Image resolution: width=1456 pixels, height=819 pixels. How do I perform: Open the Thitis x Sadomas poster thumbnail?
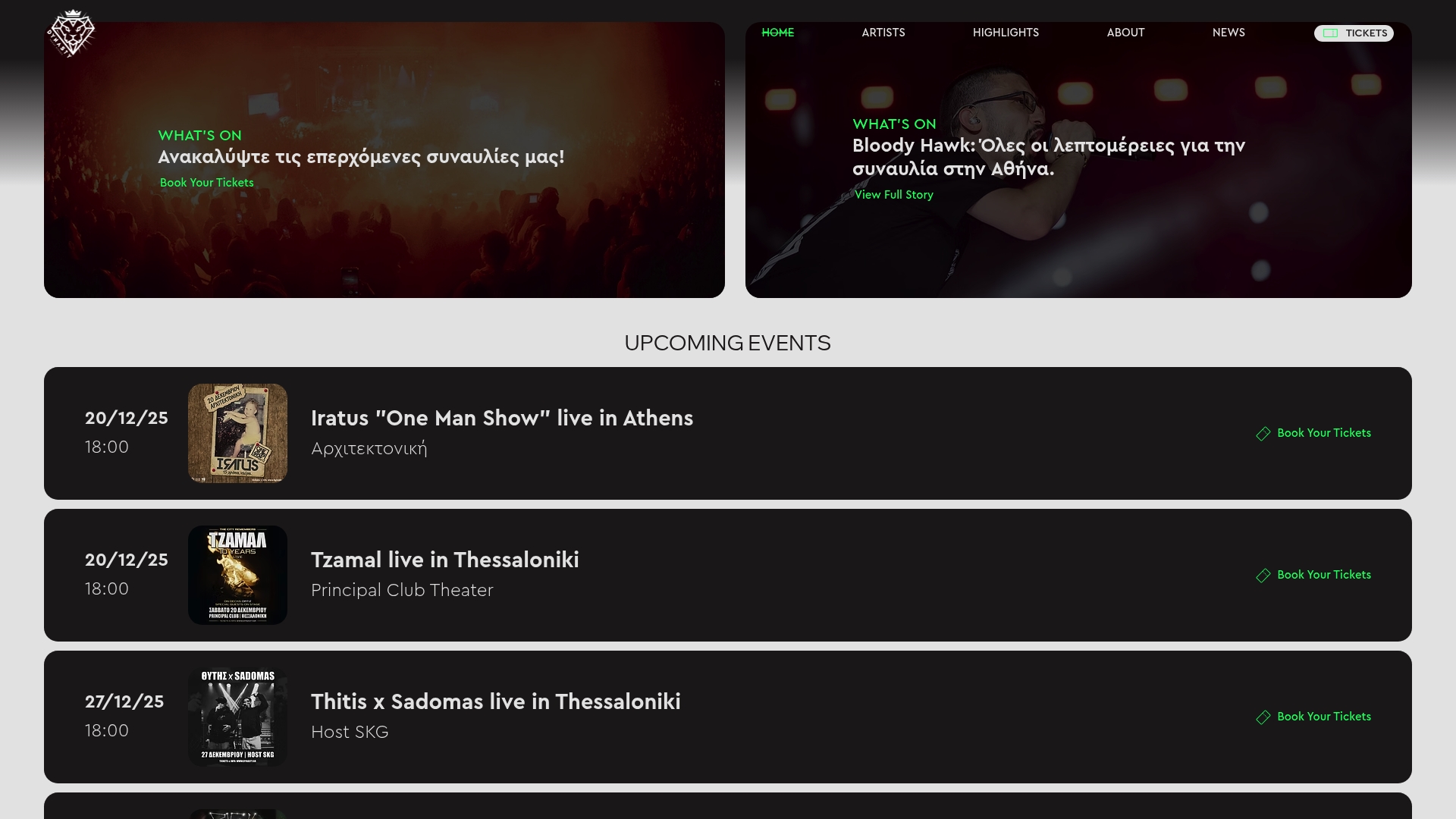(237, 717)
